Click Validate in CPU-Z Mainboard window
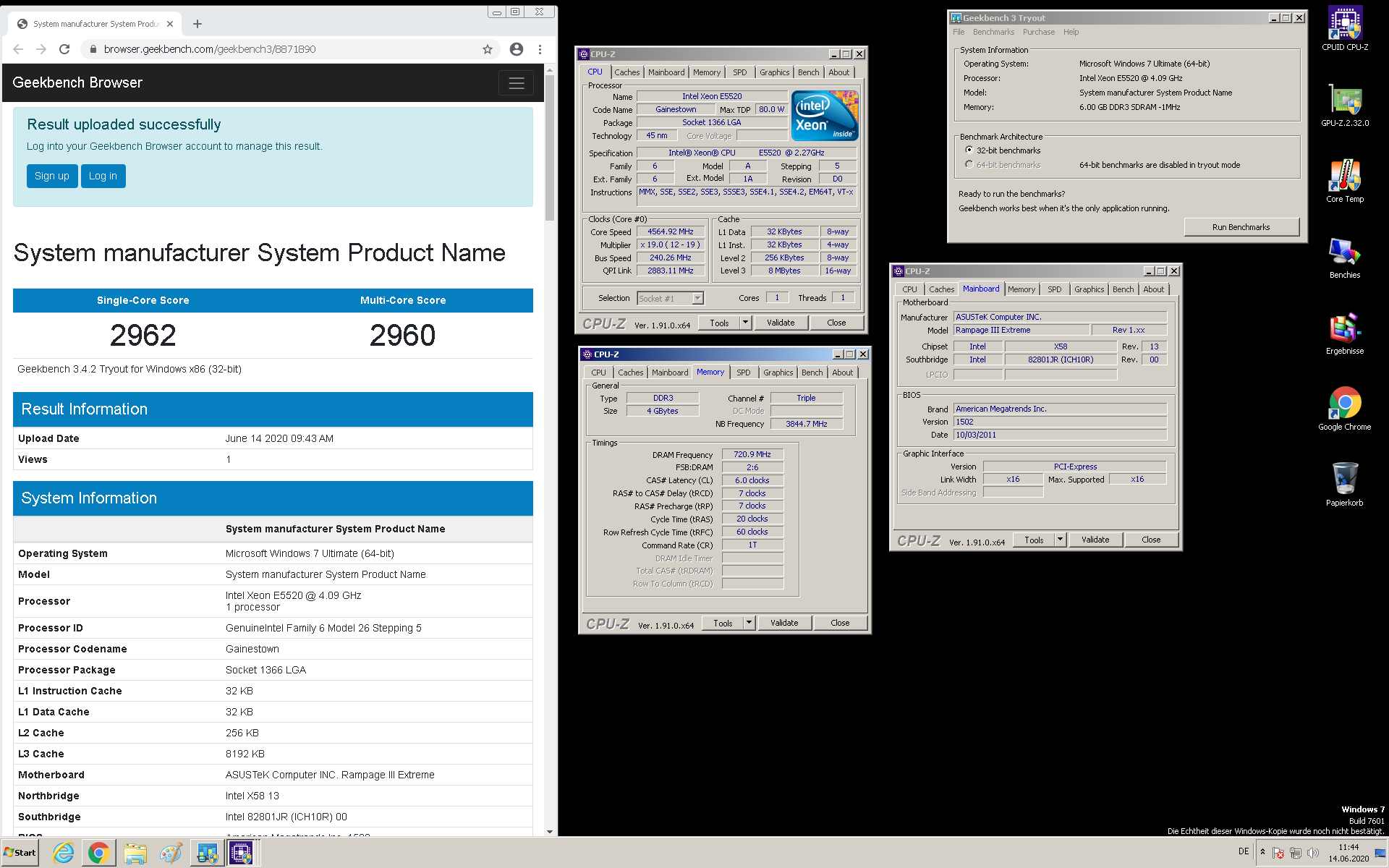 point(1095,540)
